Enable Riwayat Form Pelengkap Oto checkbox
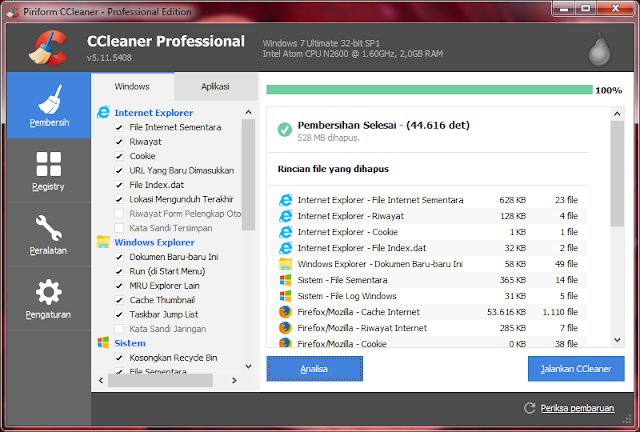This screenshot has height=432, width=640. [x=119, y=214]
